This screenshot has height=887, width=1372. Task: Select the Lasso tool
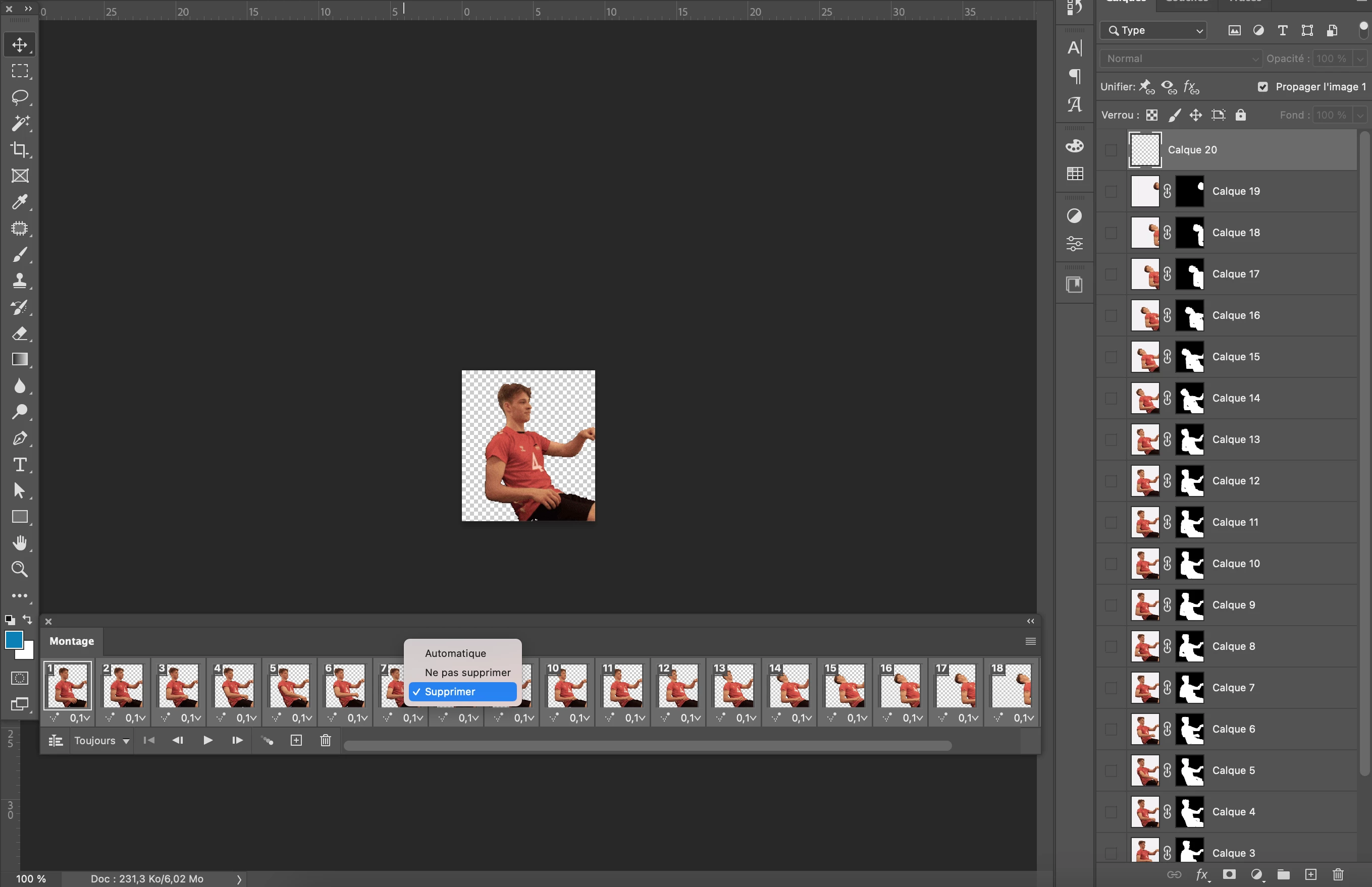[x=20, y=97]
